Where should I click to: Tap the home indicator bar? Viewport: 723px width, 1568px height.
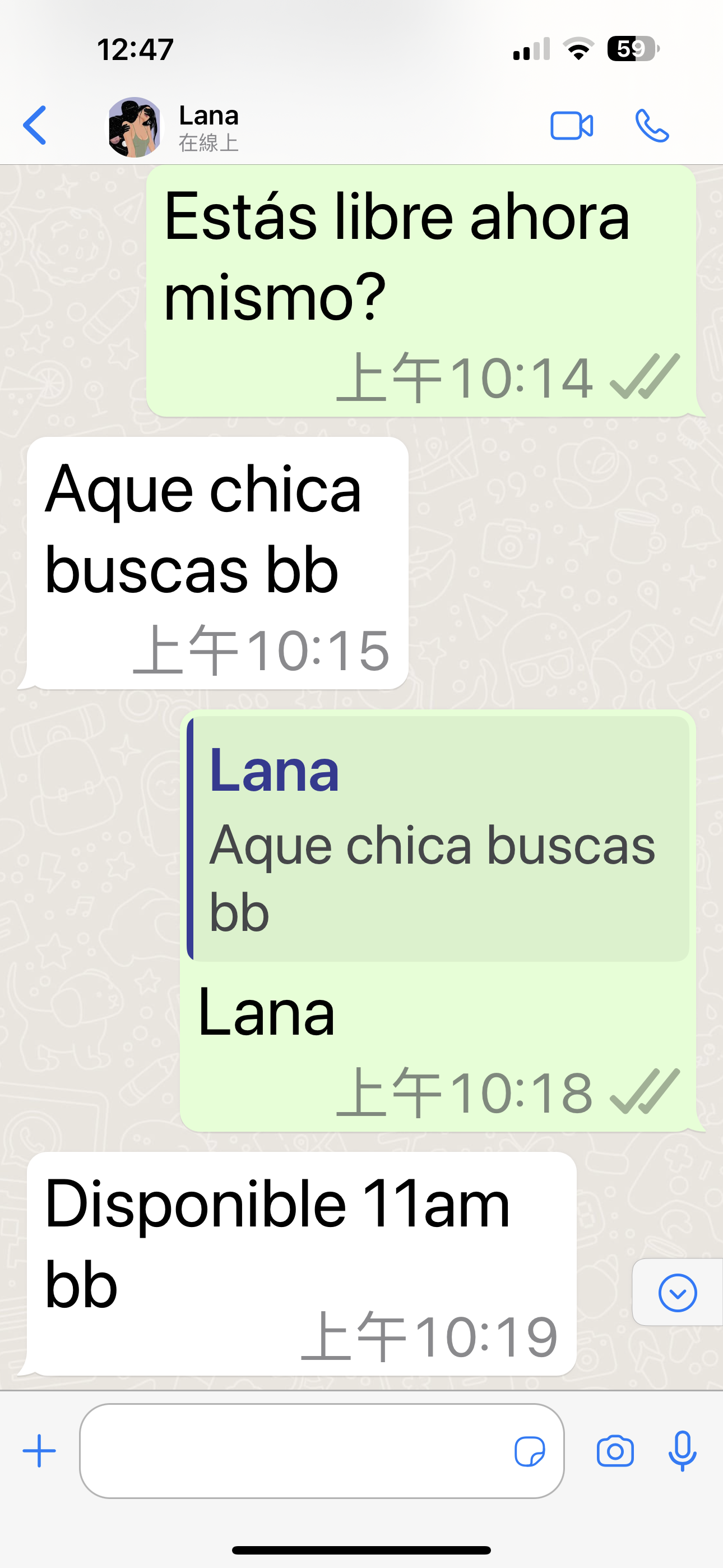point(361,1549)
